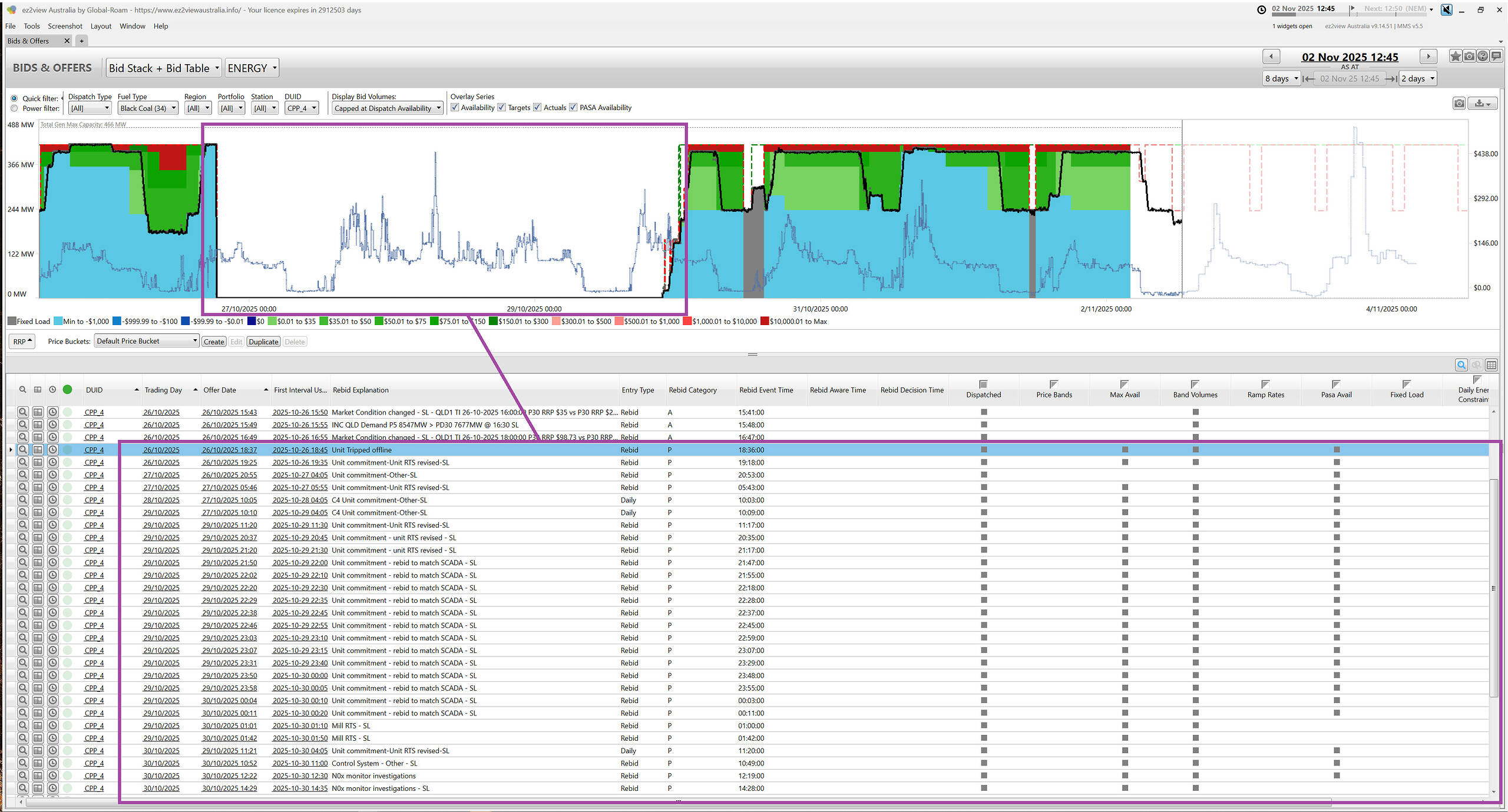Select the Power filter radio button

pyautogui.click(x=14, y=108)
